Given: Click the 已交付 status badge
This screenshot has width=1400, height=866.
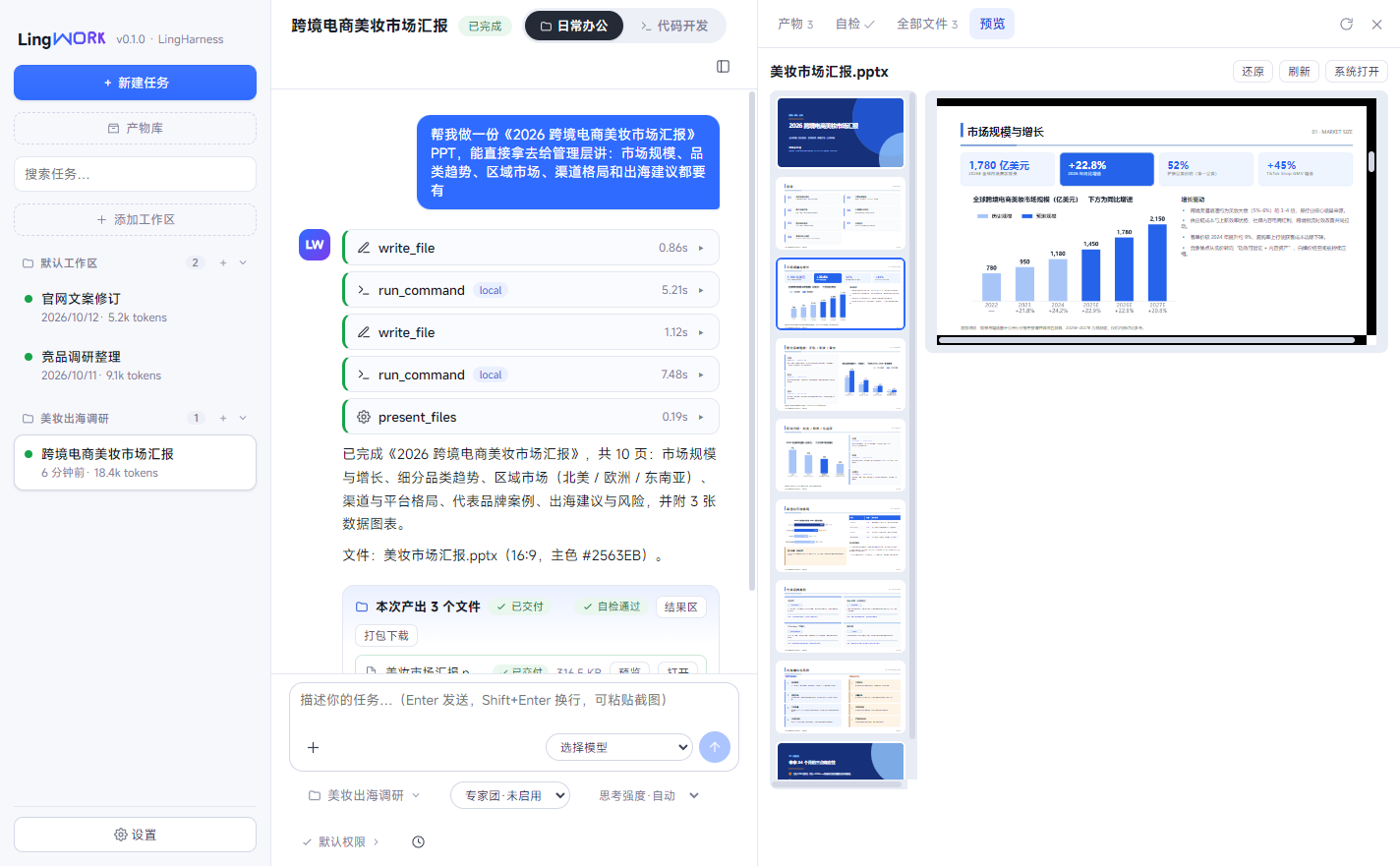Looking at the screenshot, I should click(x=520, y=606).
